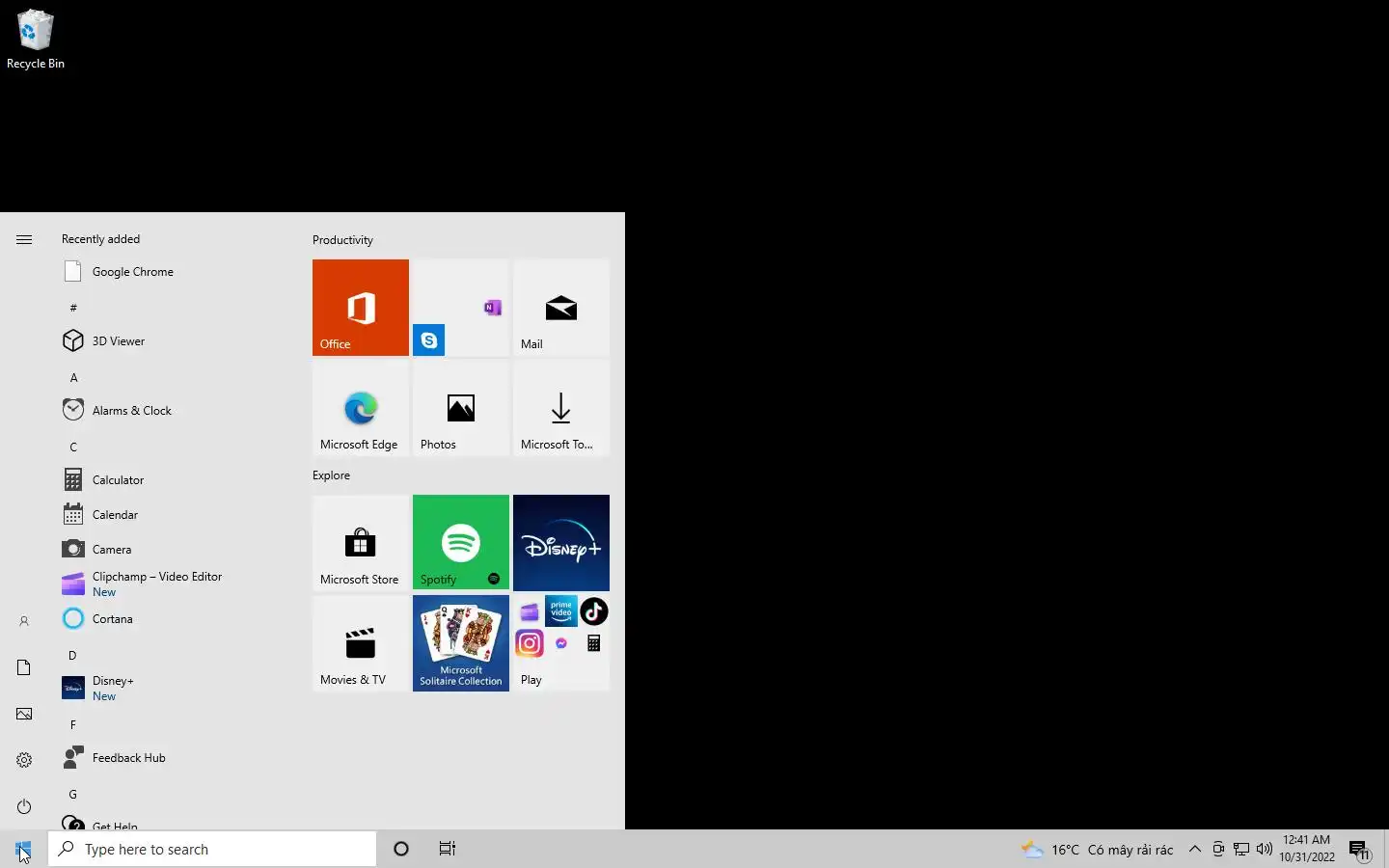Expand the Start menu hamburger button
The width and height of the screenshot is (1389, 868).
[x=24, y=239]
